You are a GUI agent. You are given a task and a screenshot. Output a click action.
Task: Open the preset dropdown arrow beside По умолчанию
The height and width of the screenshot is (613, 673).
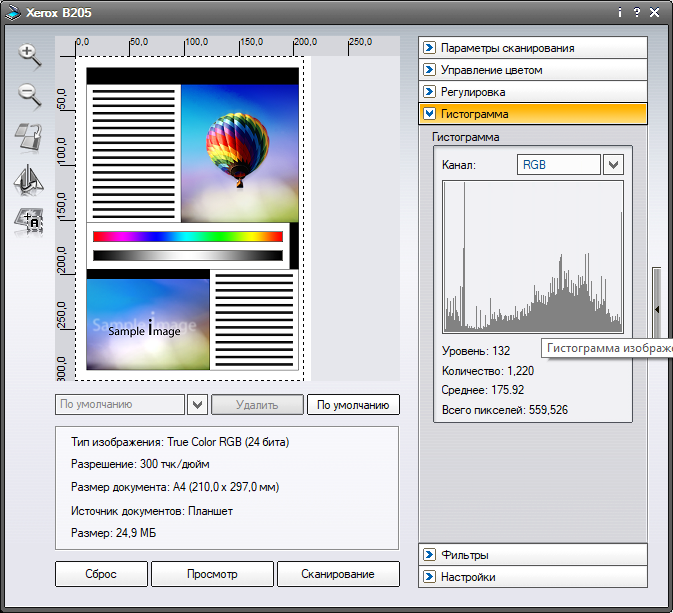coord(197,405)
